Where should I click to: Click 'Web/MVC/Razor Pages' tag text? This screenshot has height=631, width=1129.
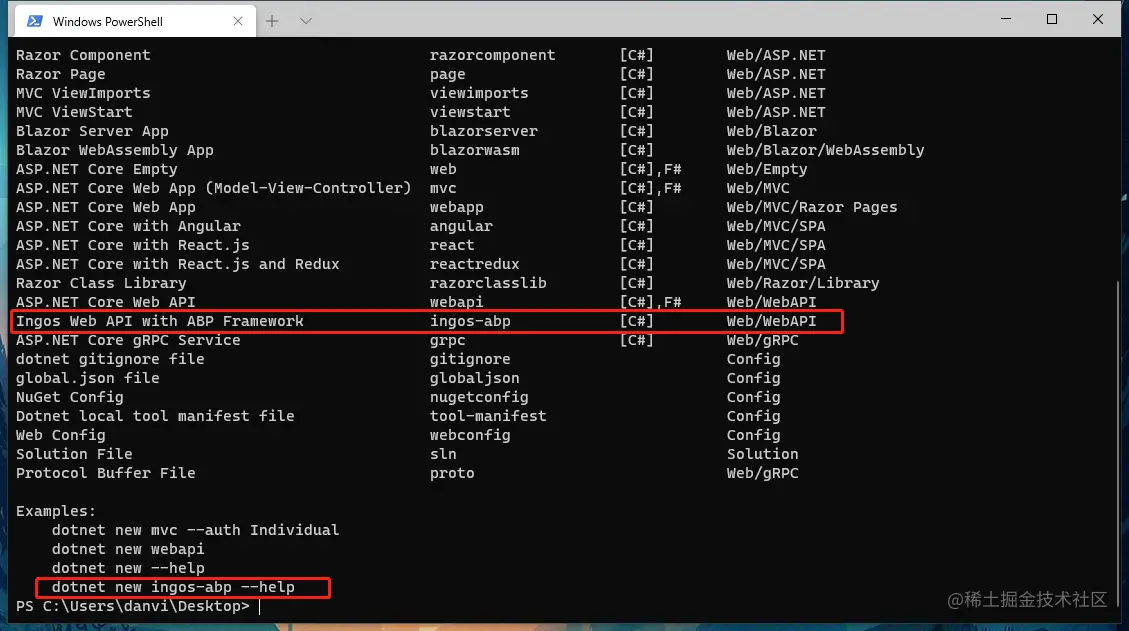pyautogui.click(x=812, y=207)
